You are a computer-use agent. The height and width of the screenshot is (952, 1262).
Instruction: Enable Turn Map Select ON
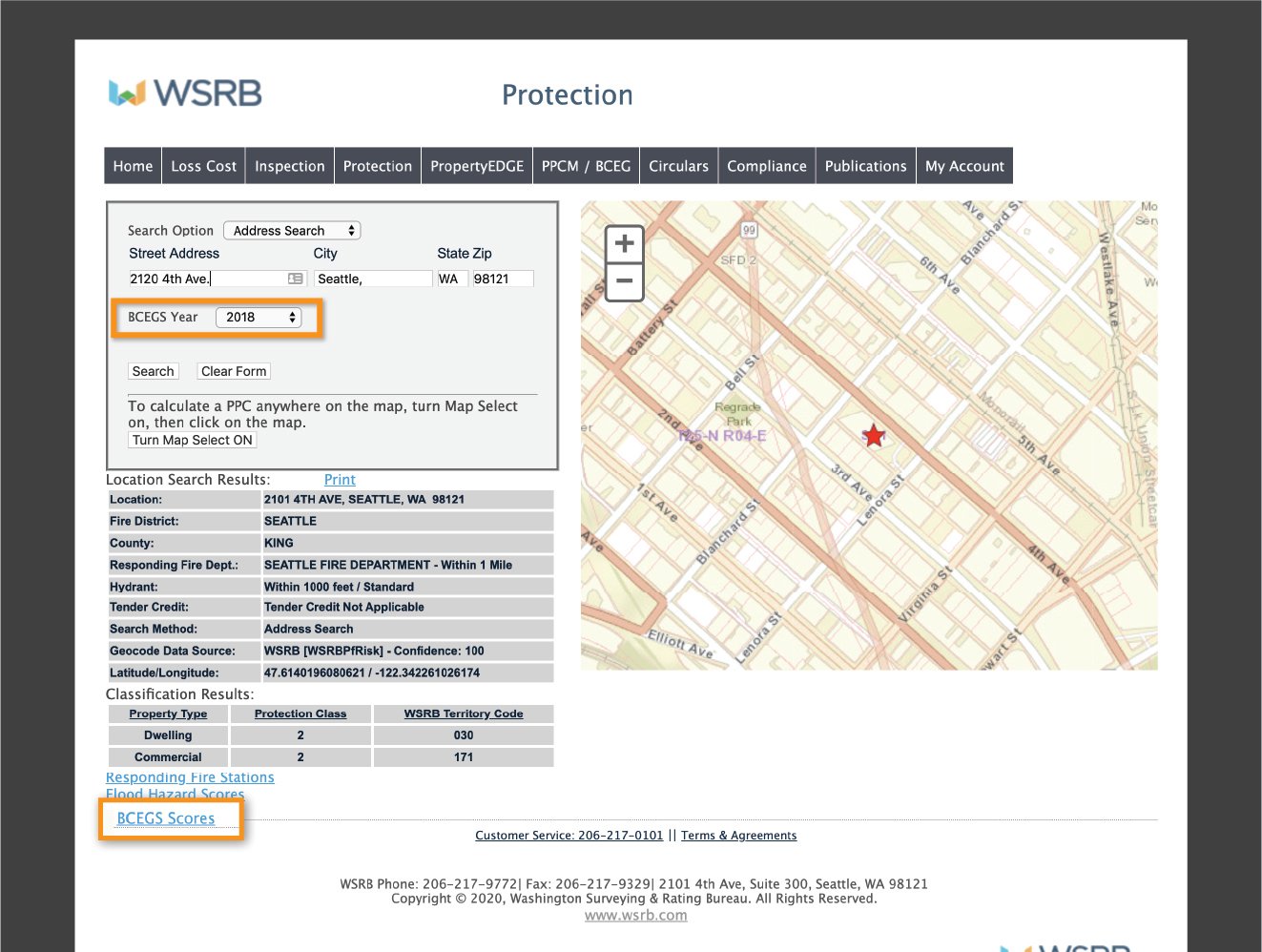point(191,439)
